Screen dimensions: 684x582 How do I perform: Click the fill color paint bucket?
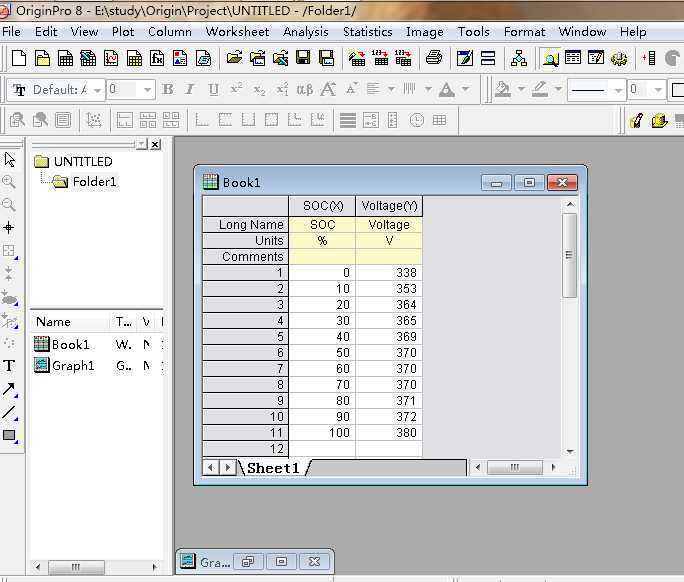point(503,89)
